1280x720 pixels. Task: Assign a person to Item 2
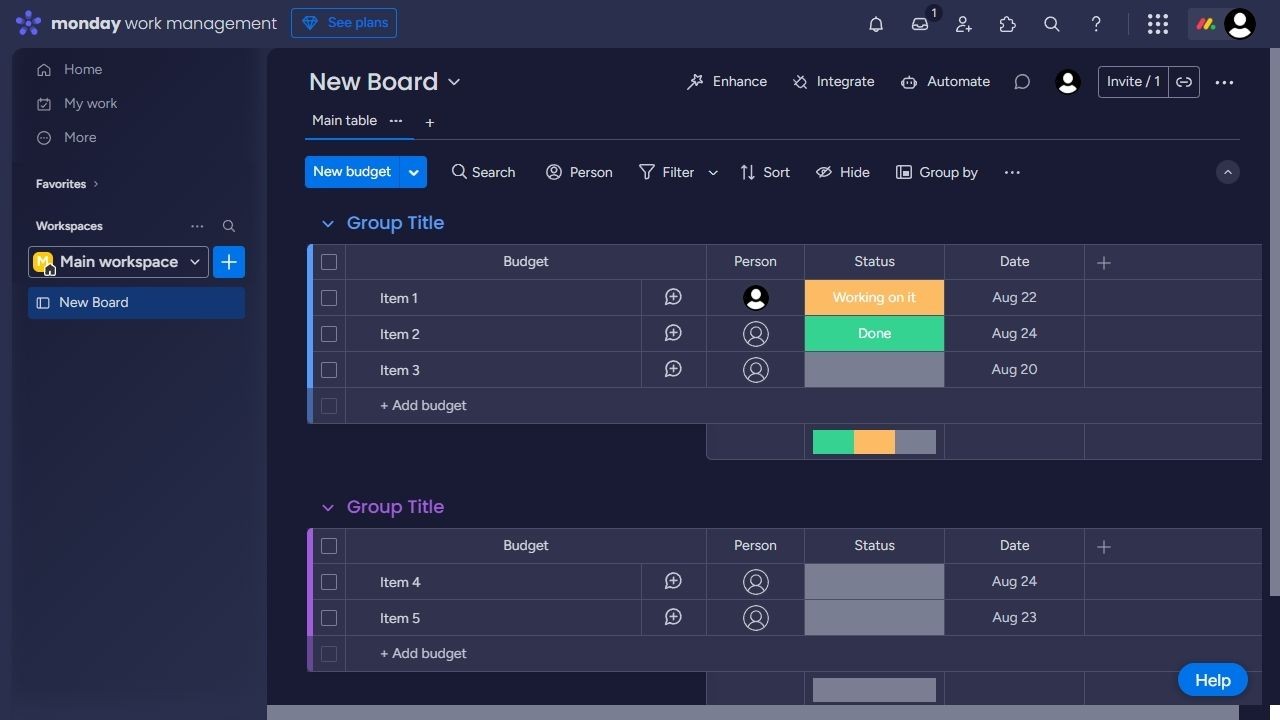coord(755,333)
